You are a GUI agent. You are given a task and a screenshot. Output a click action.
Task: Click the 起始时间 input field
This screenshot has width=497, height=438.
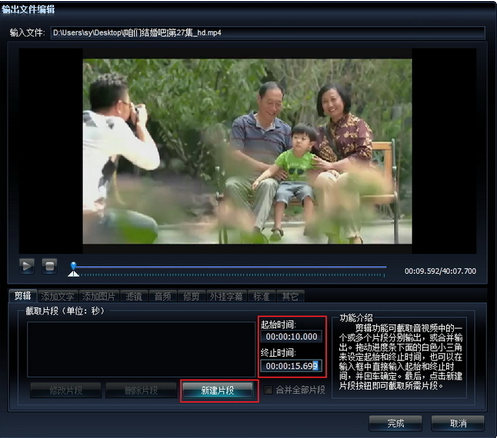tap(291, 337)
